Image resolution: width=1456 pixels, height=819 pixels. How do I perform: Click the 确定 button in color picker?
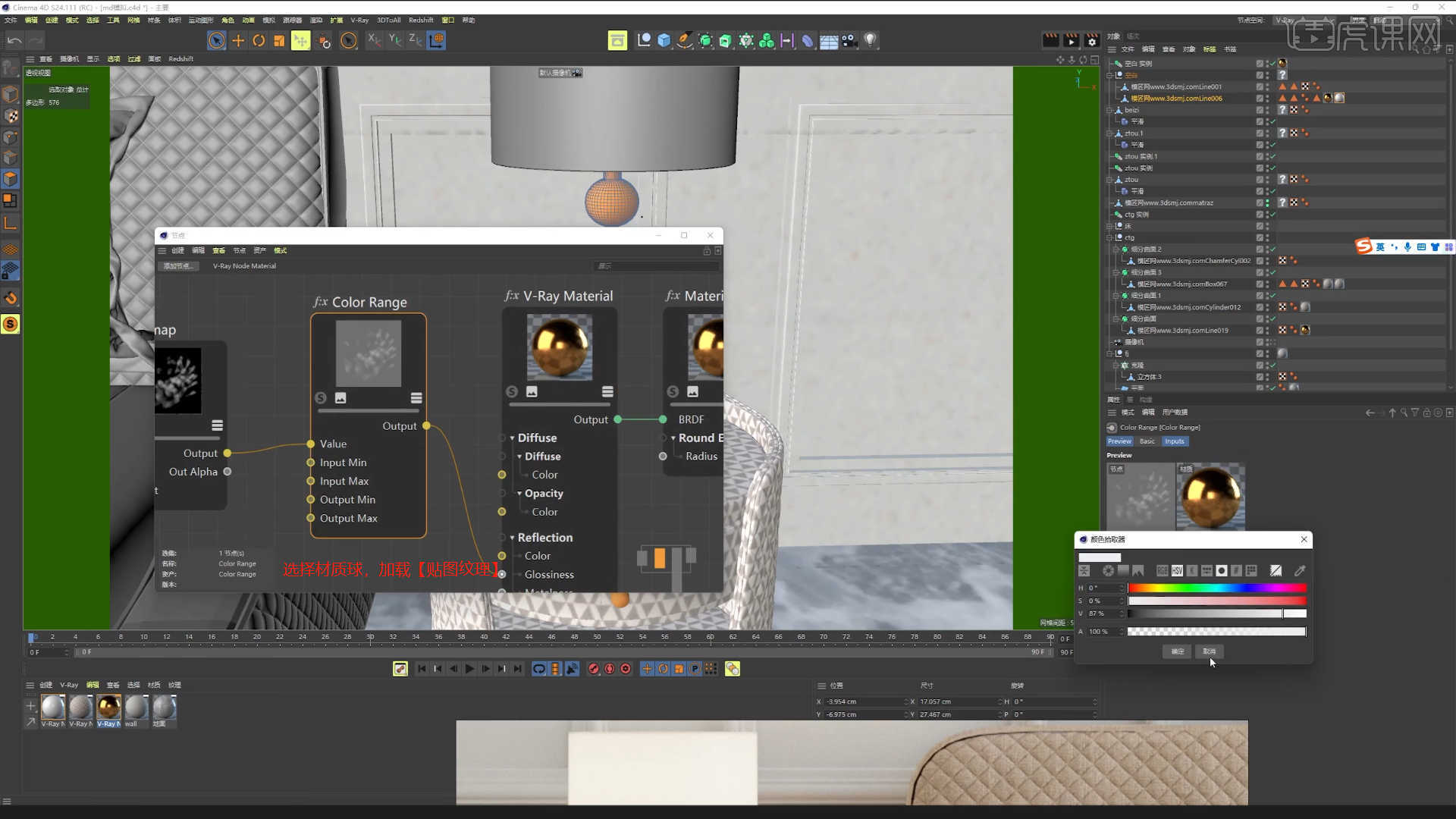pyautogui.click(x=1176, y=651)
